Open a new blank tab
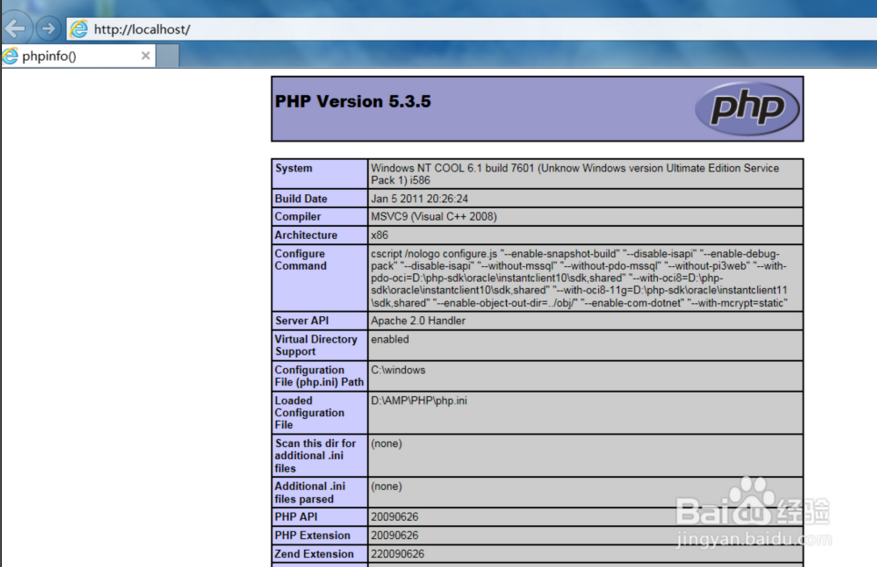Viewport: 877px width, 567px height. [x=168, y=56]
